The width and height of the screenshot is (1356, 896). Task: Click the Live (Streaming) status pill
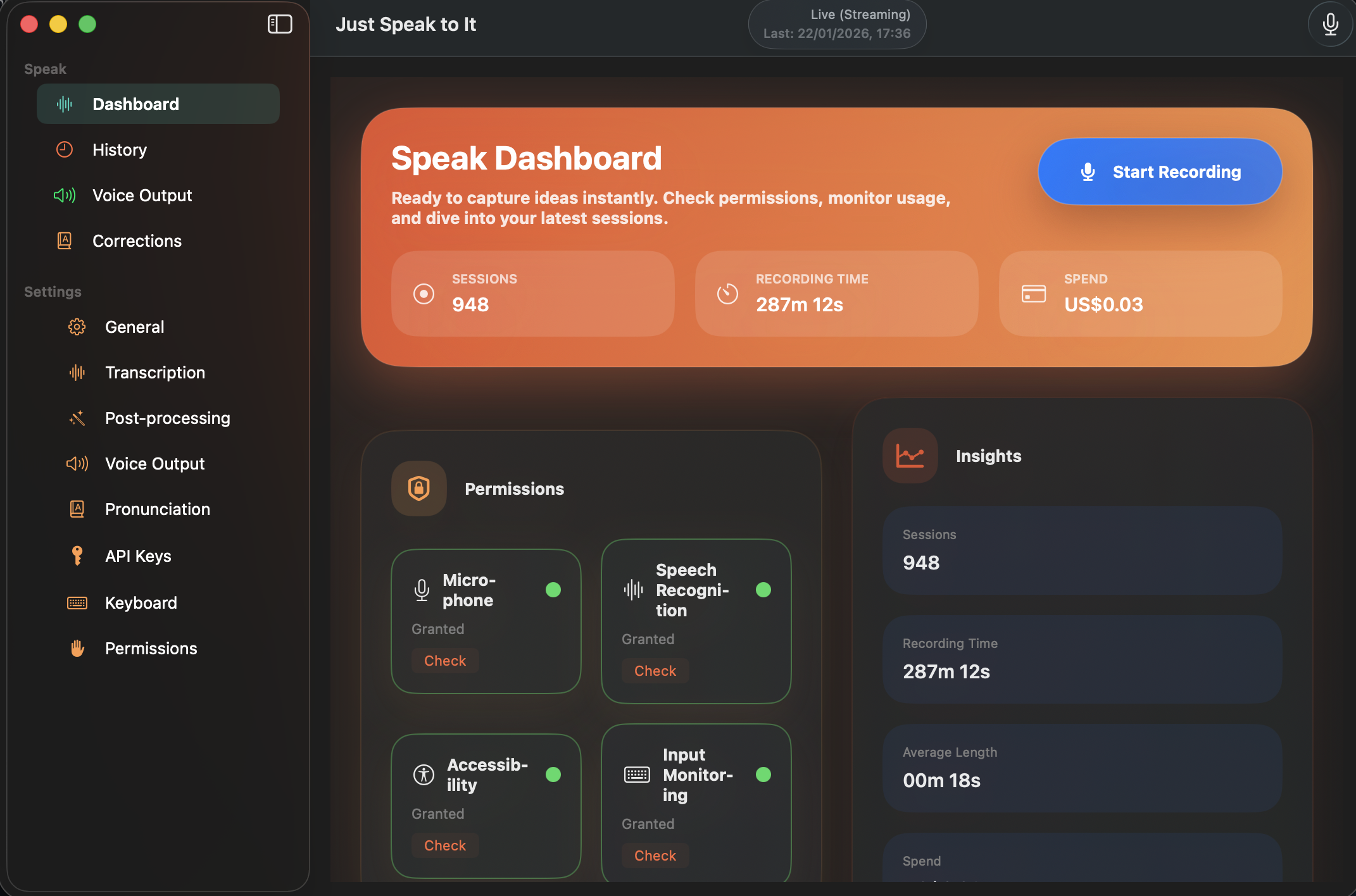(837, 24)
